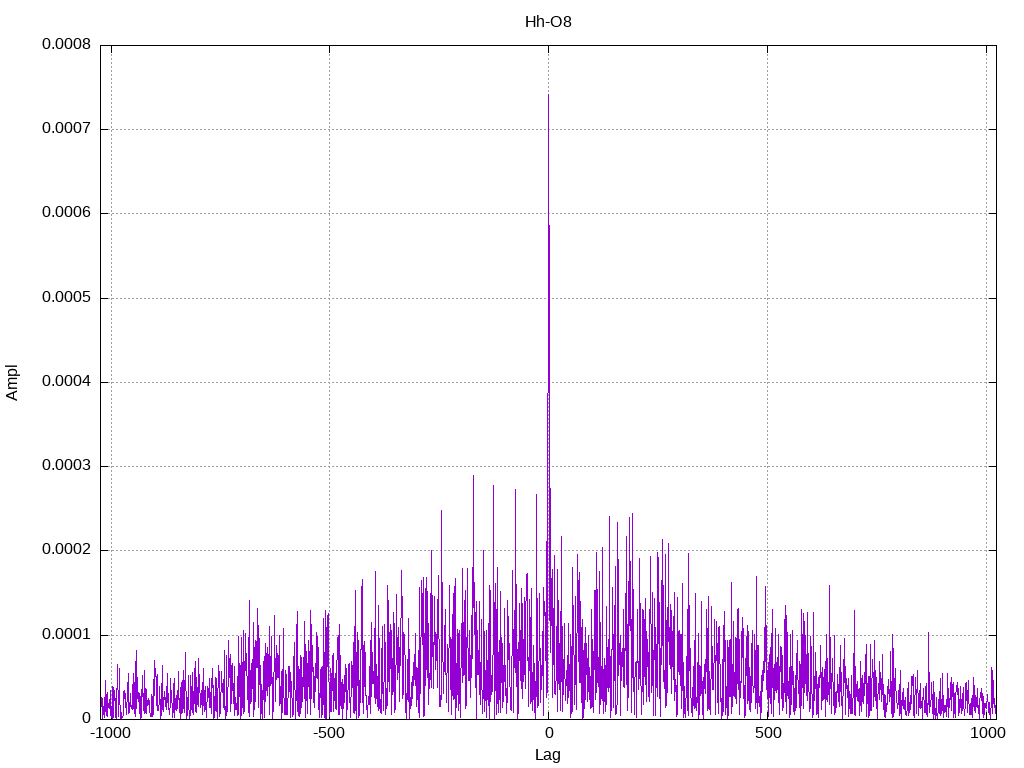
Task: Click the top of the central peak at lag 0
Action: click(548, 95)
